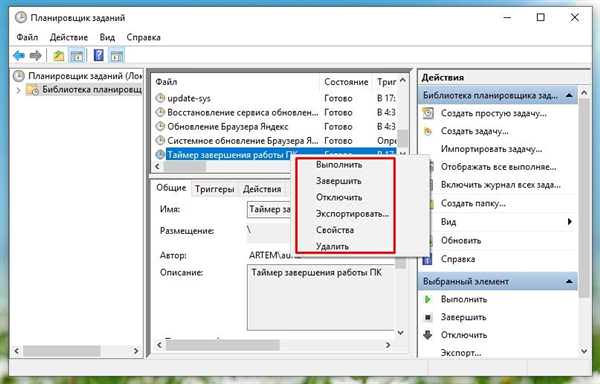Switch to the Триггеры tab
Viewport: 600px width, 384px height.
pyautogui.click(x=214, y=189)
